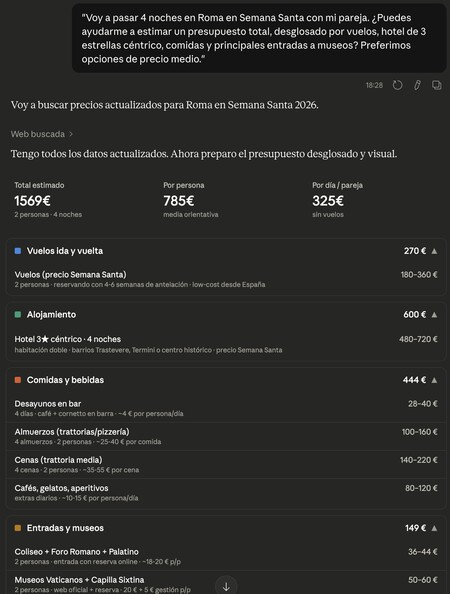
Task: Click the copy message icon
Action: pyautogui.click(x=437, y=85)
